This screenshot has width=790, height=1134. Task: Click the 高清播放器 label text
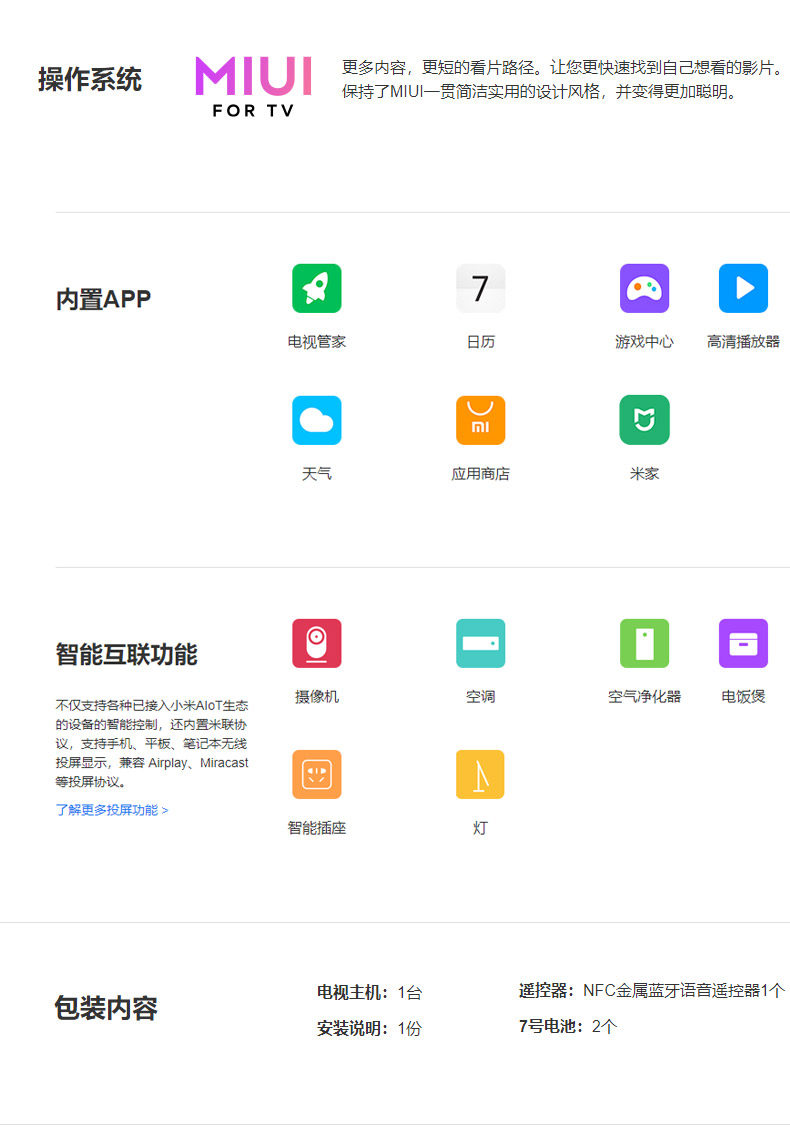click(x=743, y=341)
